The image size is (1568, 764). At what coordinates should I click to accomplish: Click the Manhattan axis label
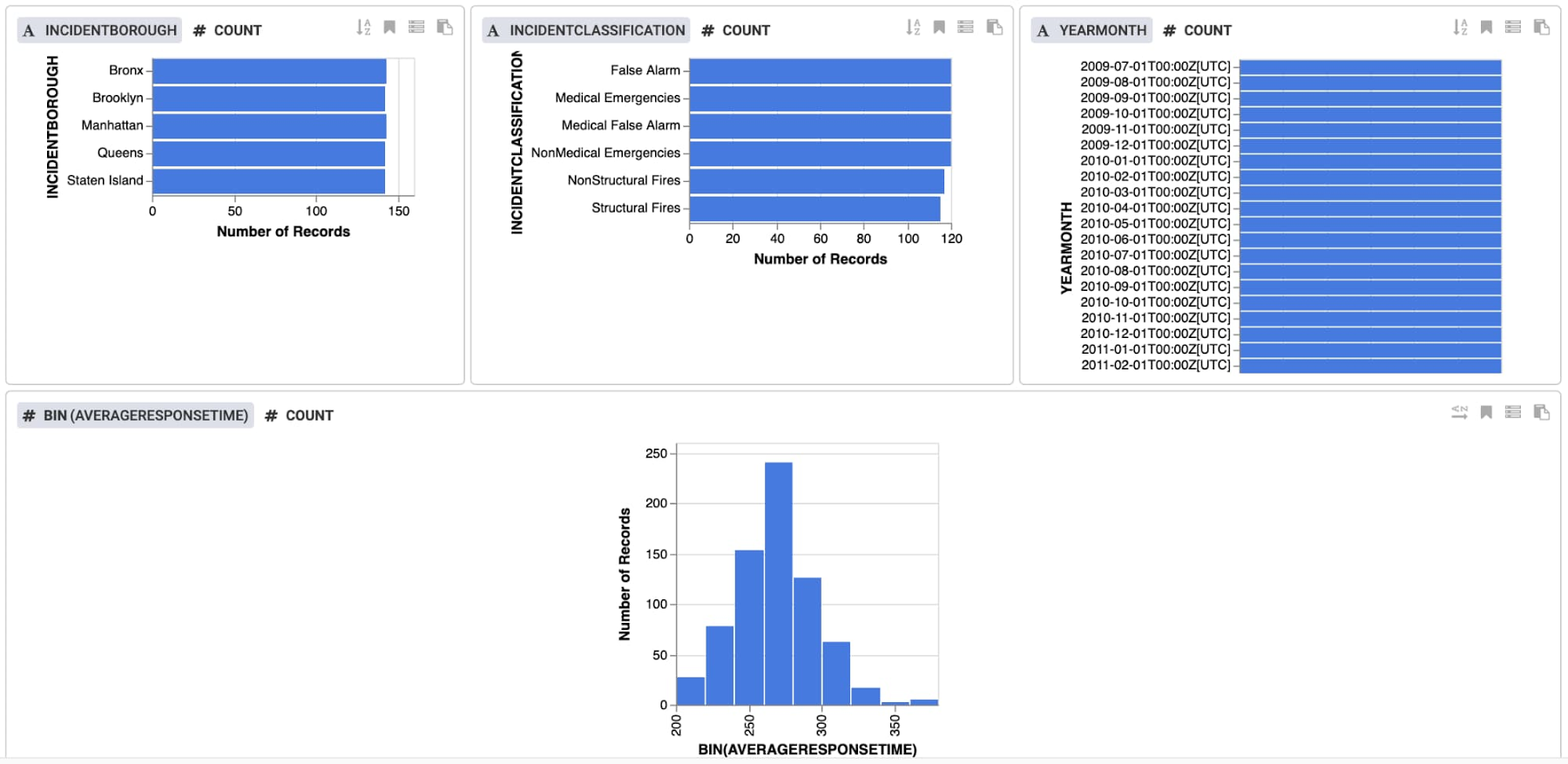click(112, 125)
